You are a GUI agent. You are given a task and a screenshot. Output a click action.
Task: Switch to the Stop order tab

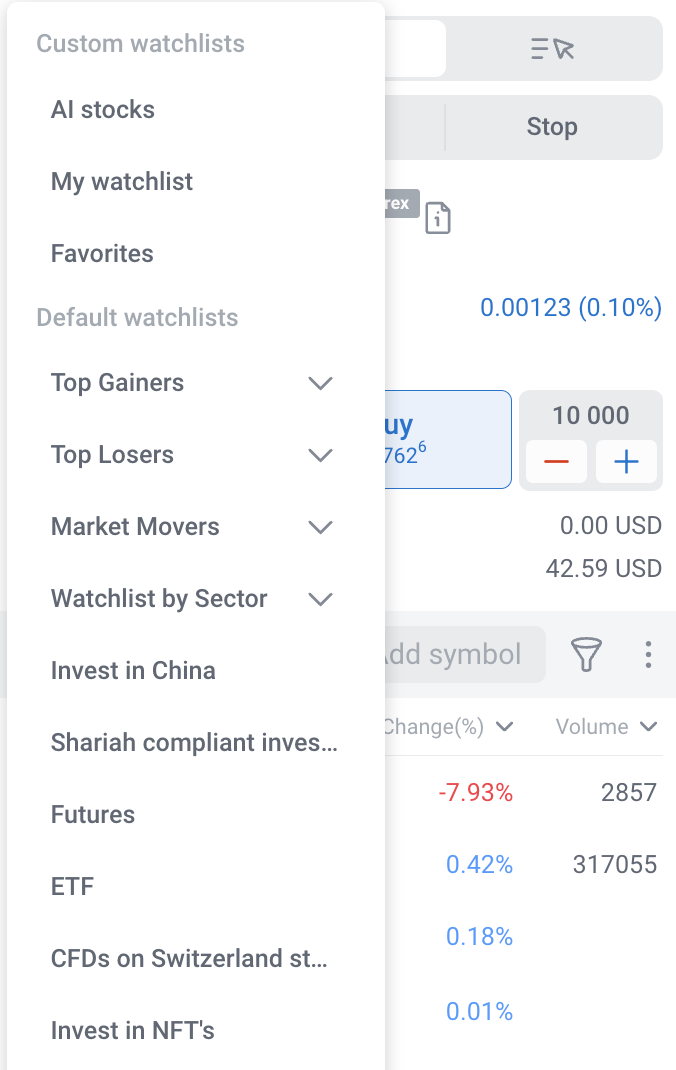[x=552, y=127]
